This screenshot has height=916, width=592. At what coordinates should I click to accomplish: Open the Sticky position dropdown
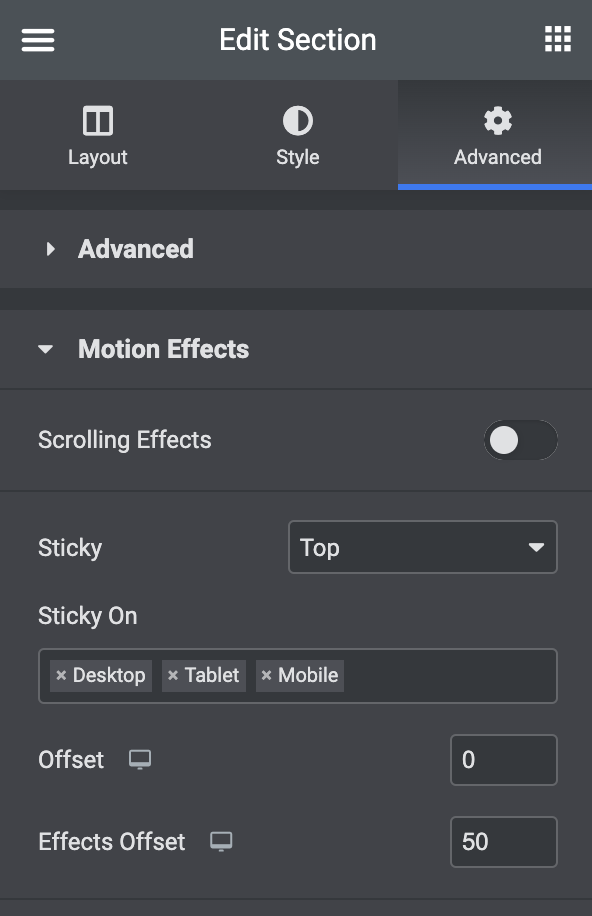pyautogui.click(x=423, y=547)
